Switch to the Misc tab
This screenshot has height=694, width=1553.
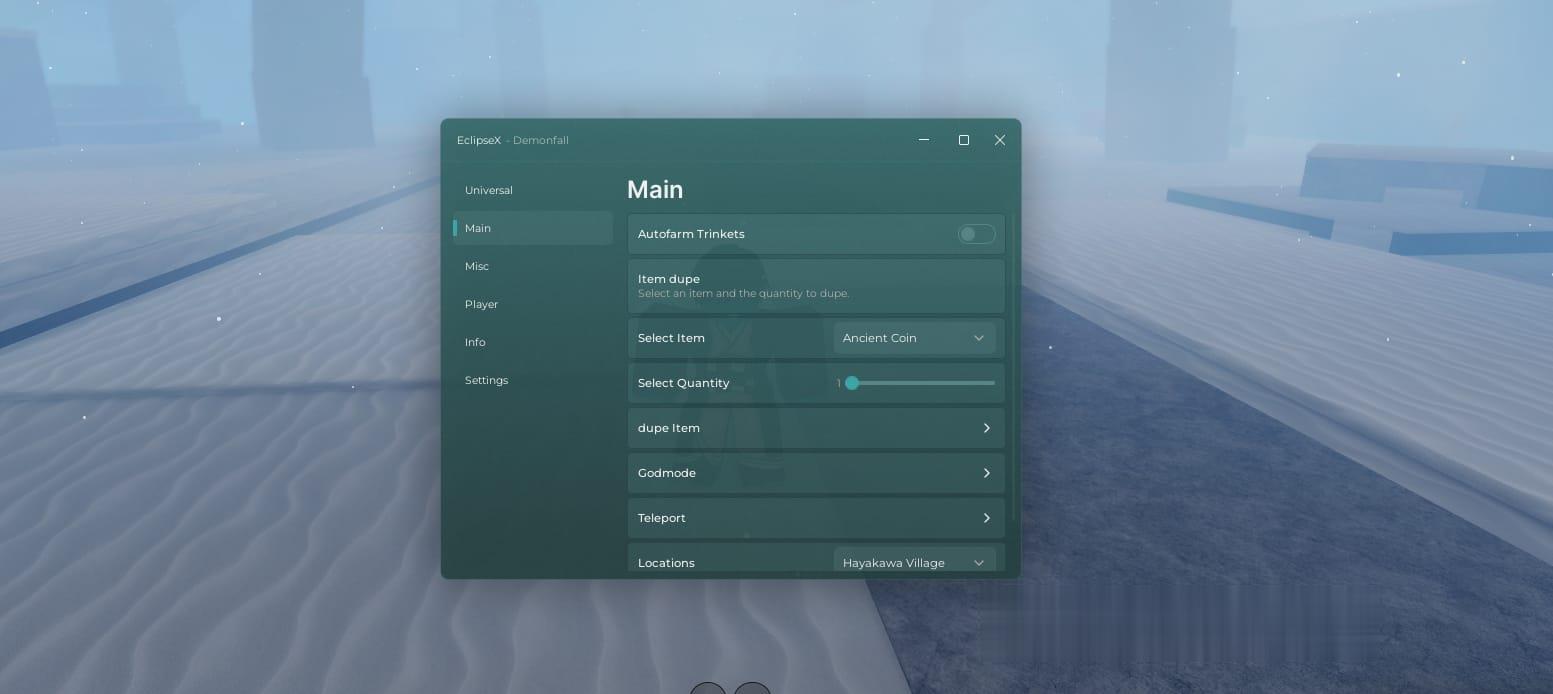tap(477, 266)
